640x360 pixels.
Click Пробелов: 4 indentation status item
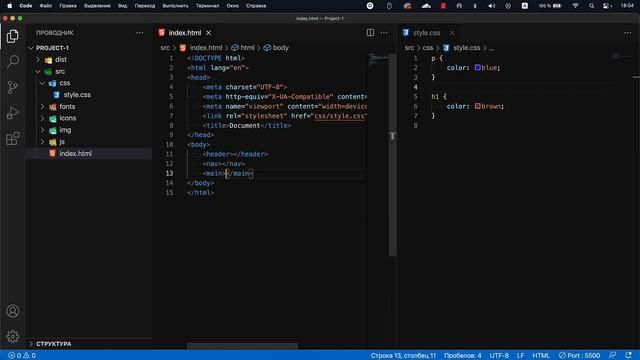pos(462,356)
